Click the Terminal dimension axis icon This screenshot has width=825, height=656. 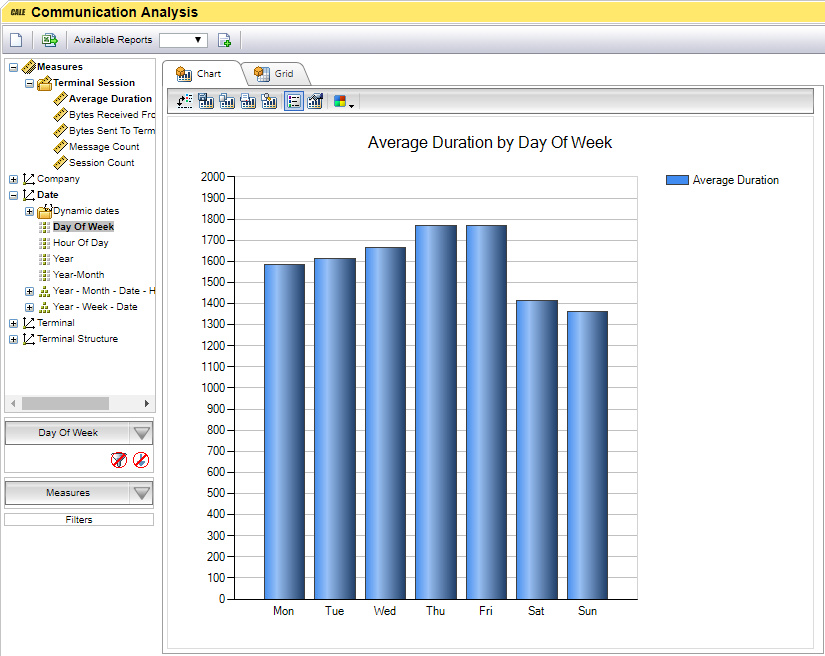(x=28, y=323)
